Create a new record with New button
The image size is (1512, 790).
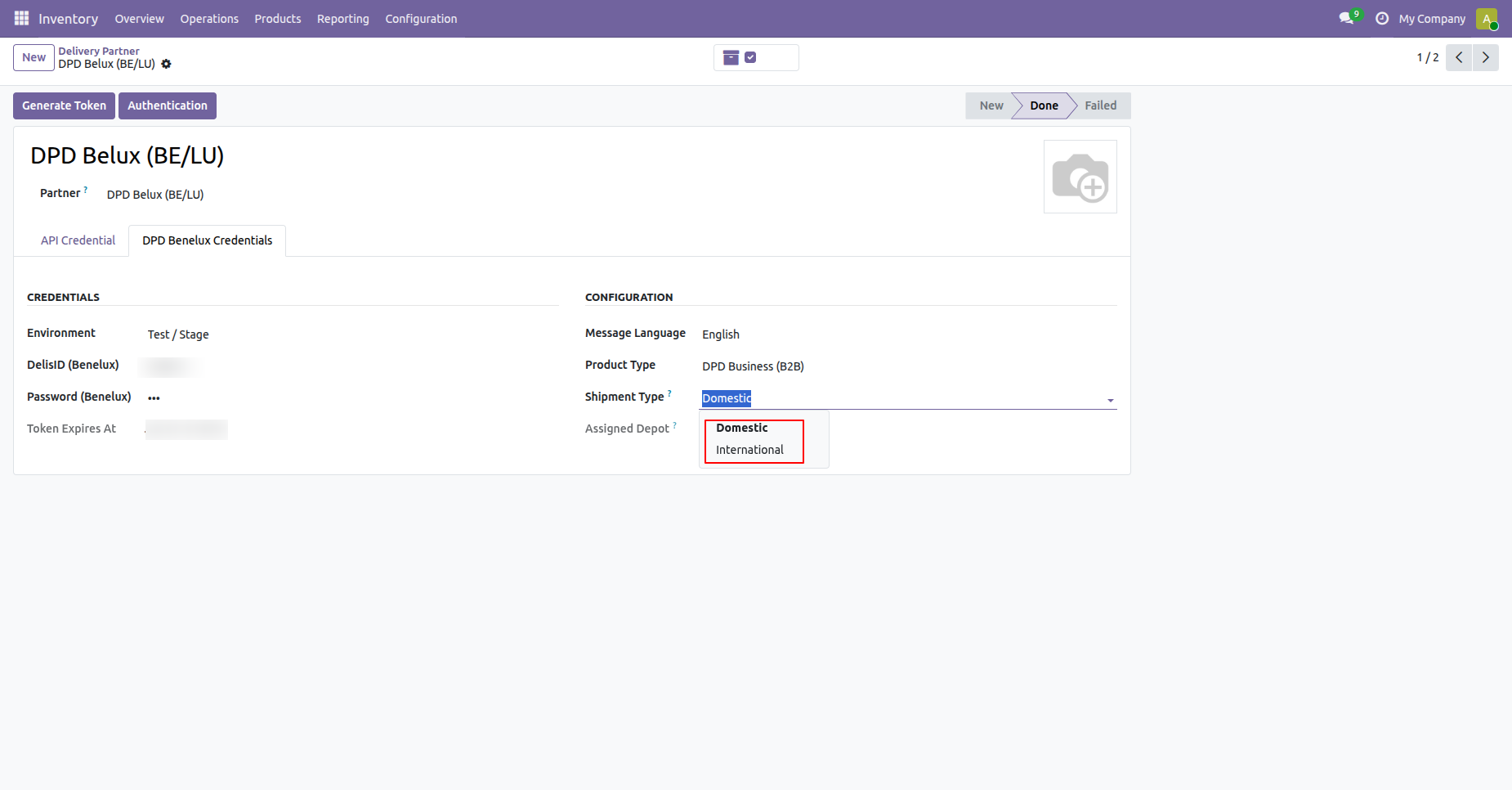34,57
